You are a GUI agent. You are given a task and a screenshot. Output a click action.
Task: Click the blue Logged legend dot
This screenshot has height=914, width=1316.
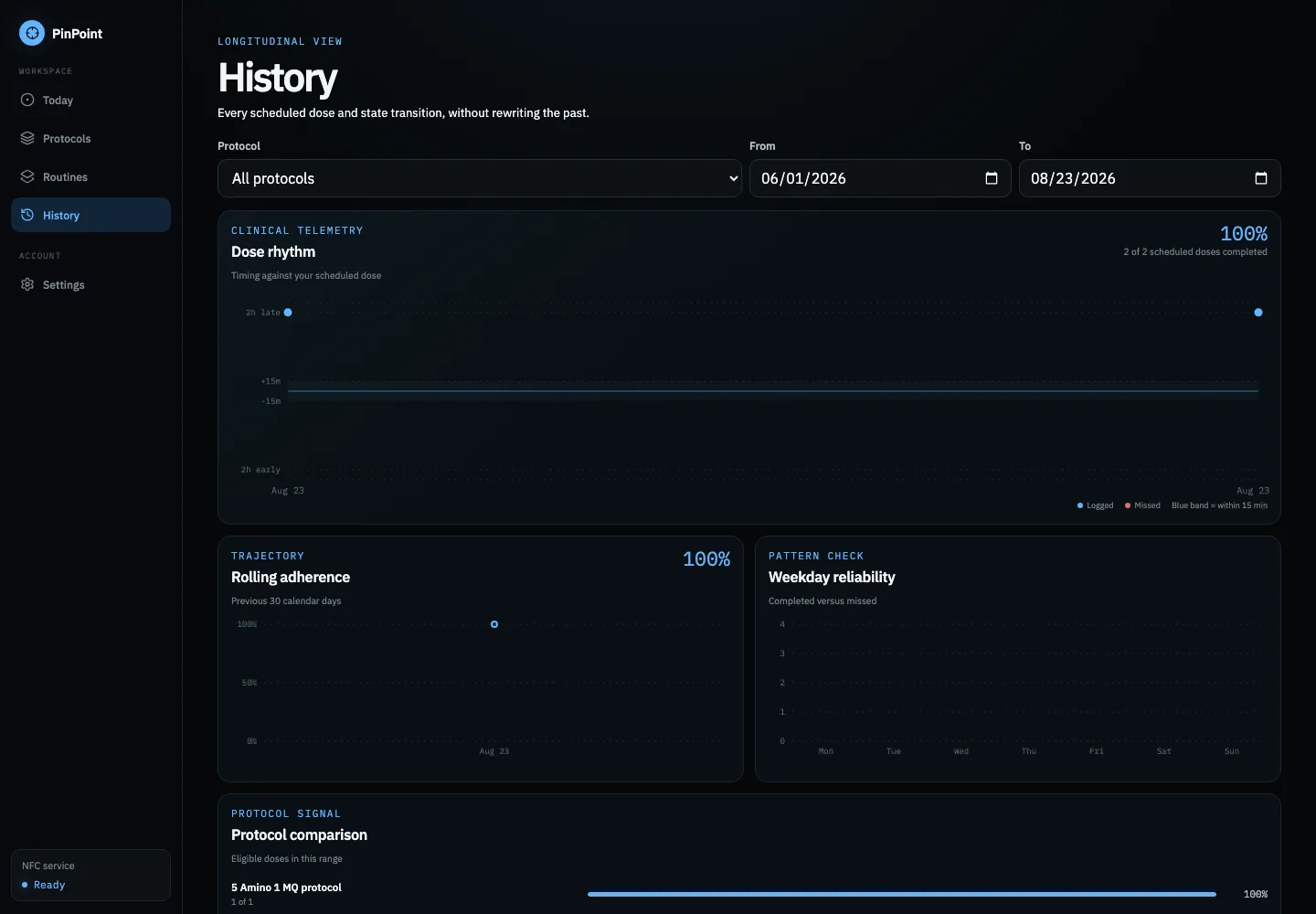pos(1080,505)
